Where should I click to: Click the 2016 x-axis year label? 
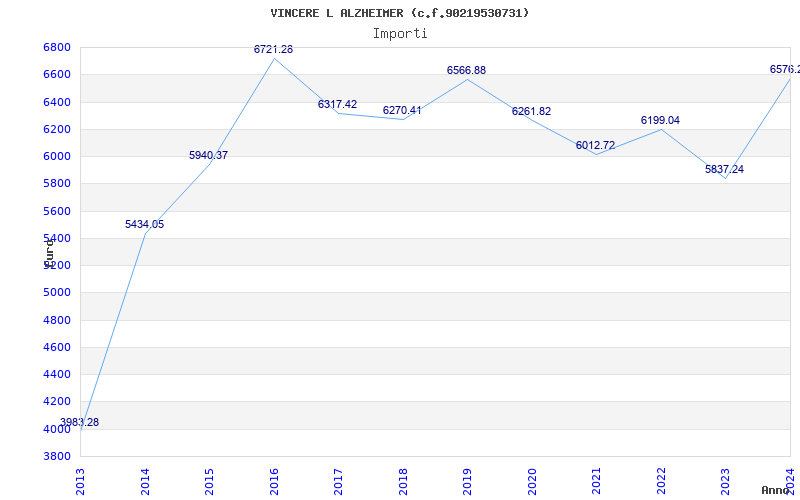pos(274,482)
